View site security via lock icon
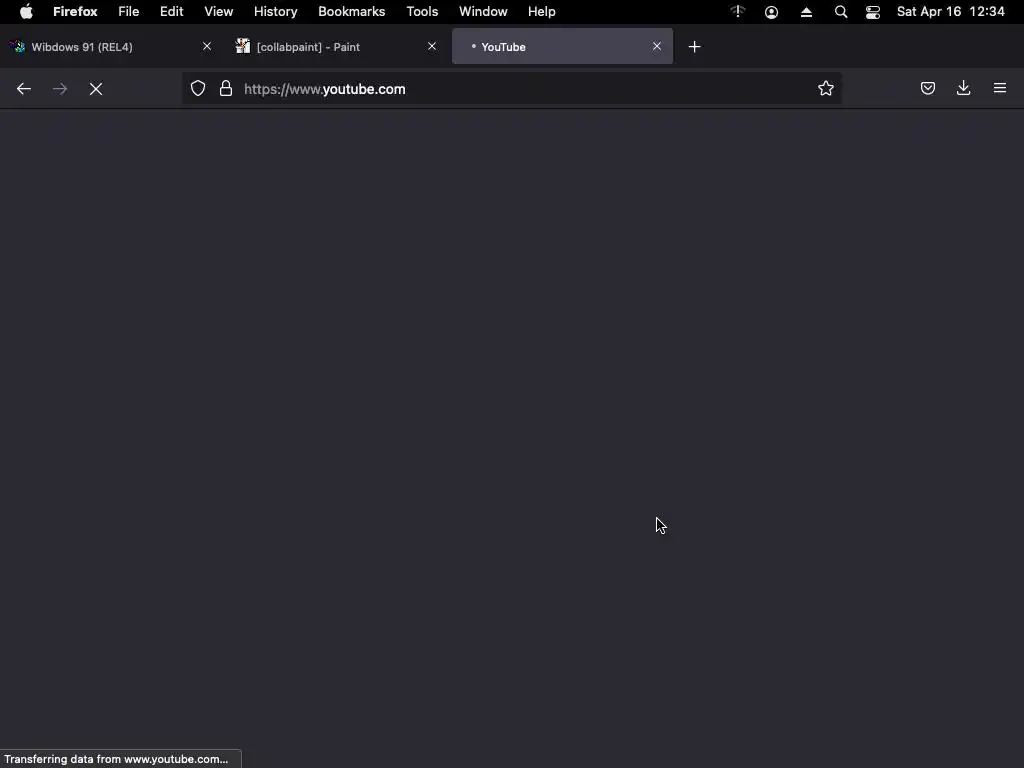1024x768 pixels. (226, 88)
